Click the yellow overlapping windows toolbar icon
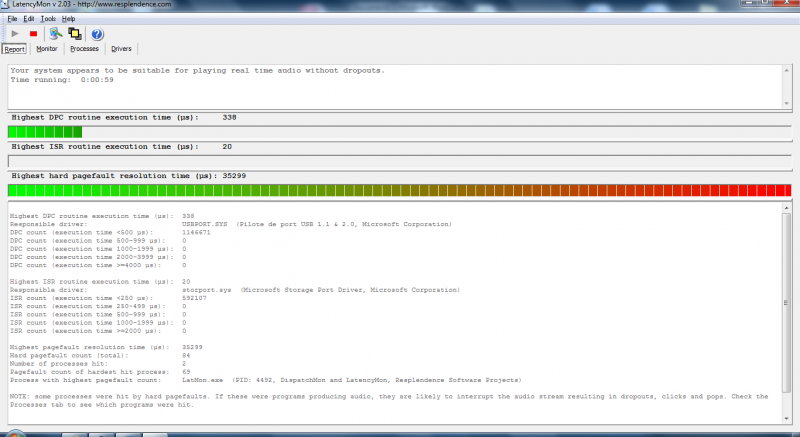Viewport: 800px width, 437px height. point(75,33)
